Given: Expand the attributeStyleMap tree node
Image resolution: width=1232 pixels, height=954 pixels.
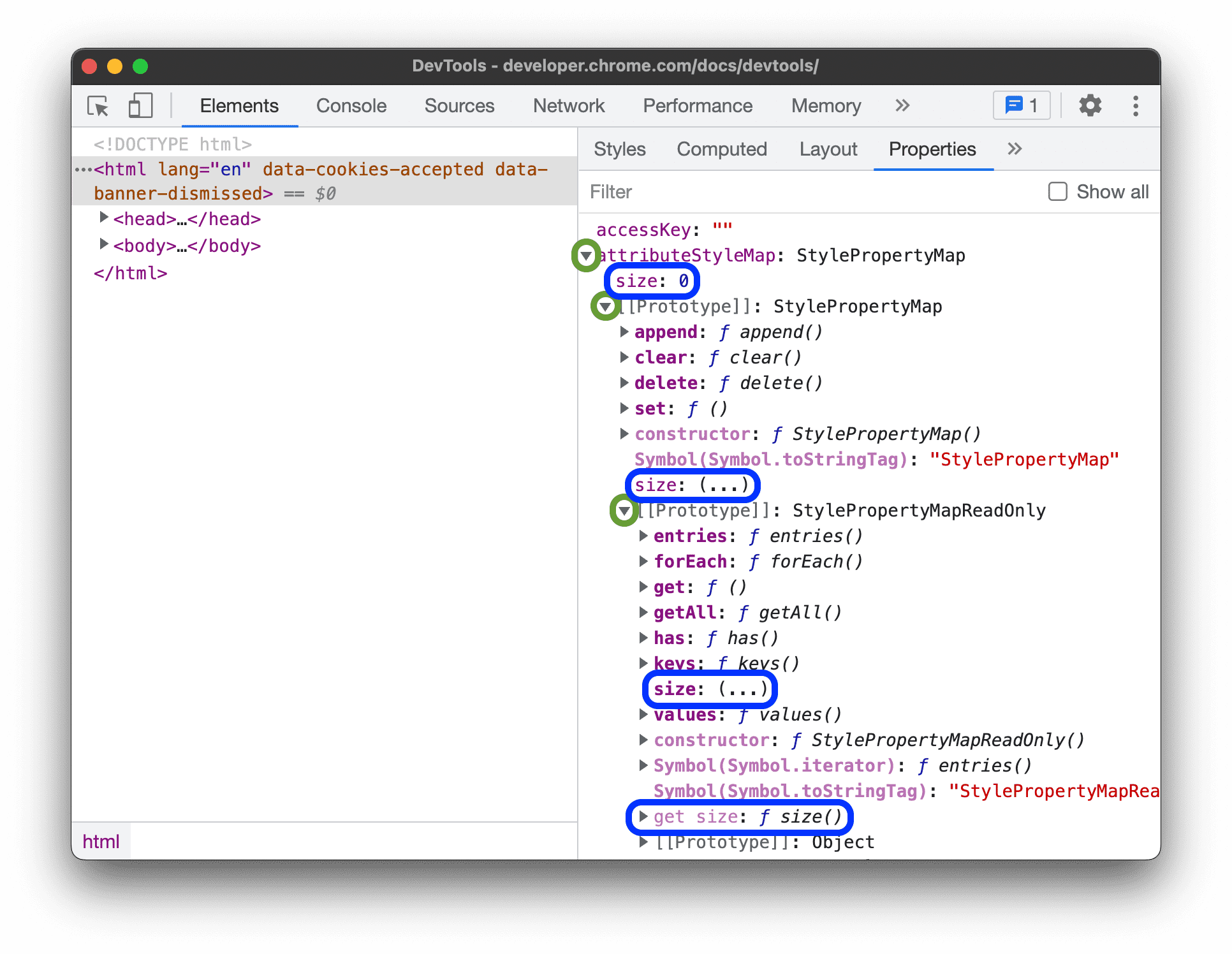Looking at the screenshot, I should pos(590,254).
